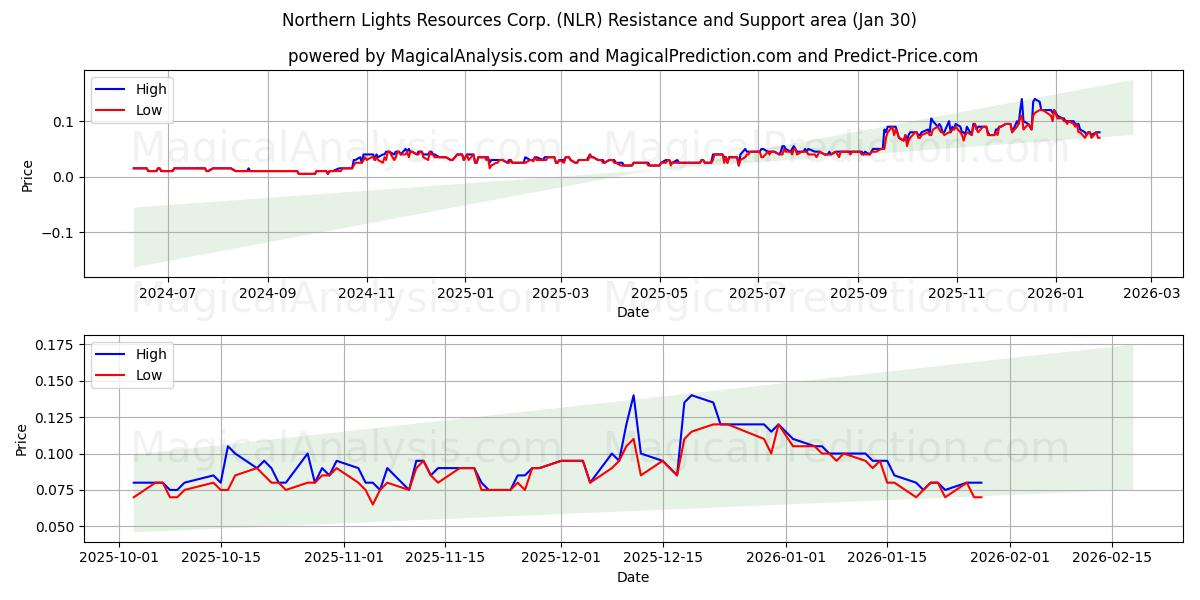This screenshot has height=600, width=1200.
Task: Select '2026-02-01' tick label on bottom chart
Action: coord(1010,558)
